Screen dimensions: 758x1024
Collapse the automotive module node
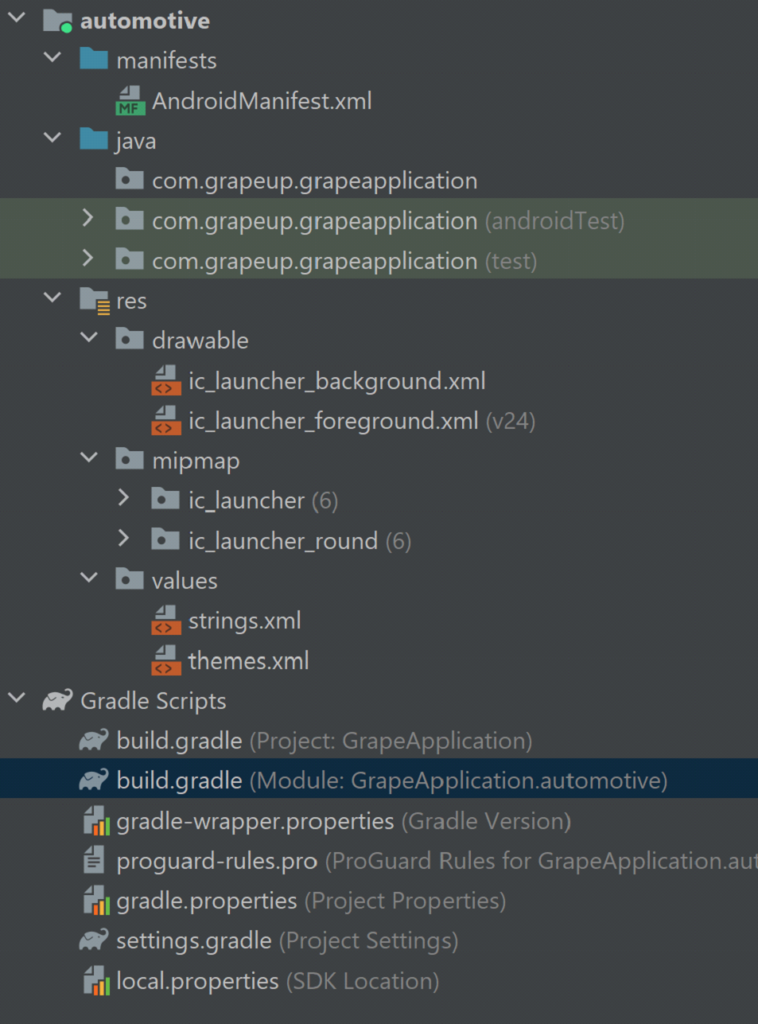[x=16, y=18]
